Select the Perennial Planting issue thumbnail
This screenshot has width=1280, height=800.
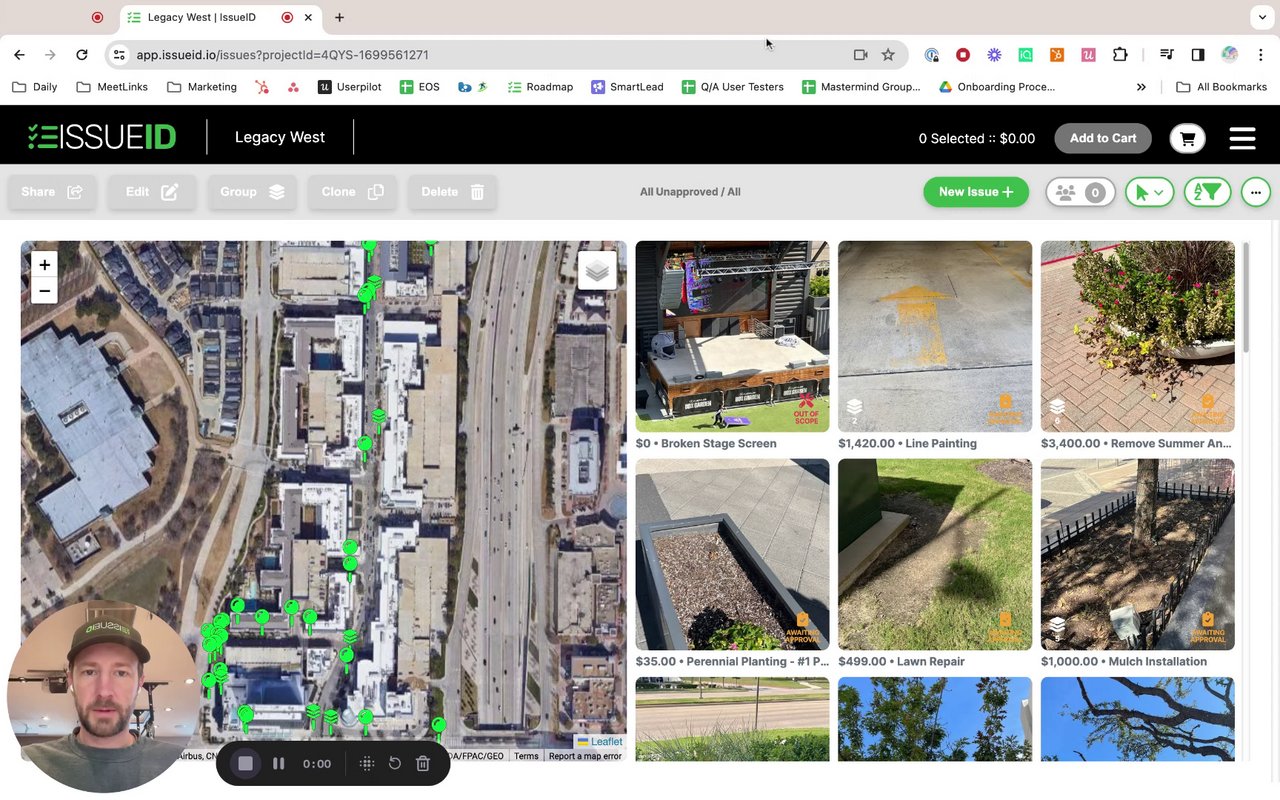(x=732, y=554)
